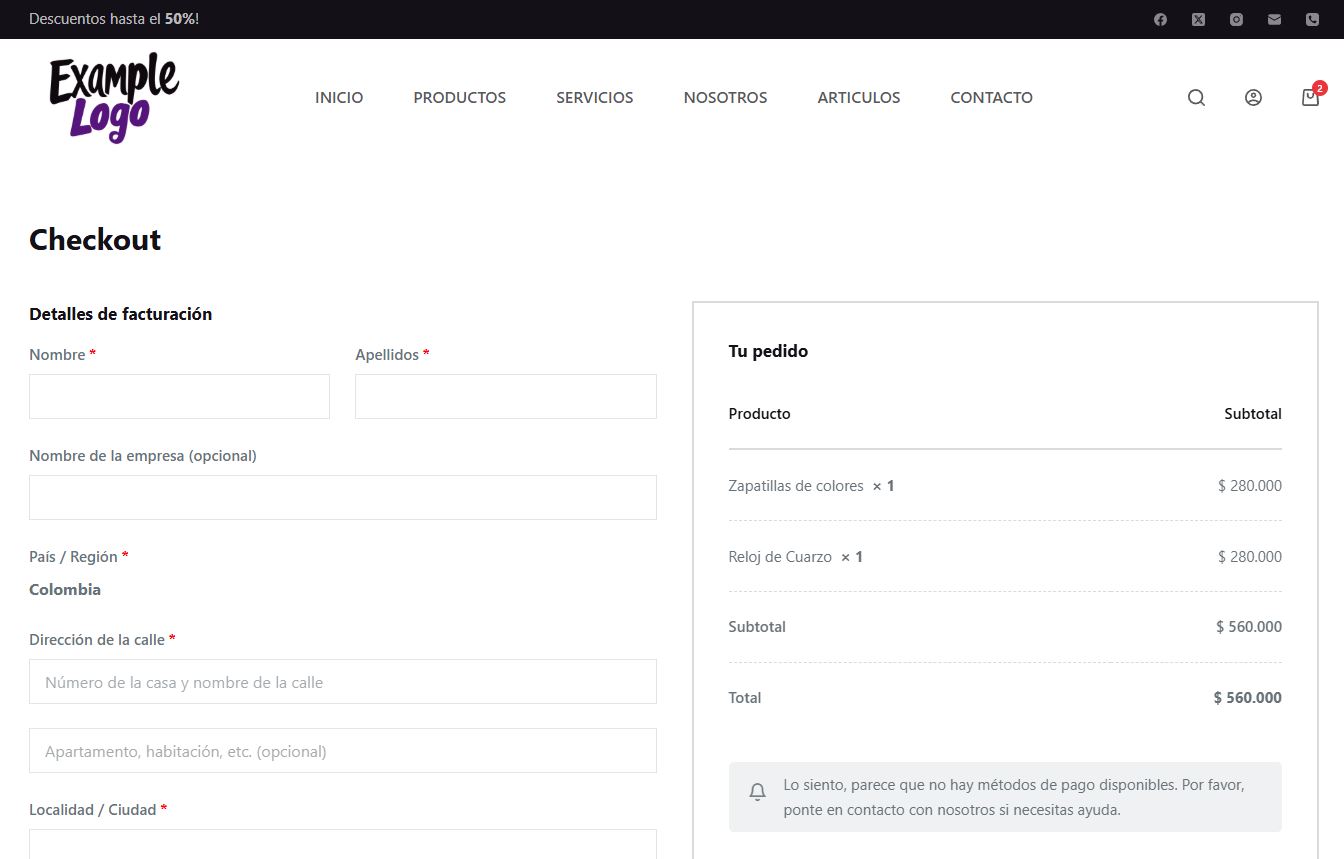1344x859 pixels.
Task: Click the phone contact icon
Action: [1312, 19]
